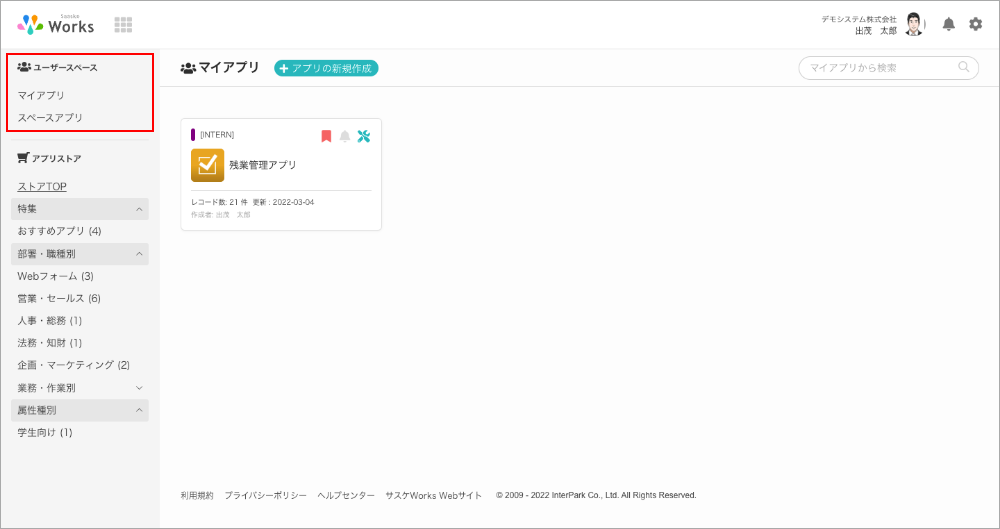Open 利用規約 footer link
1000x529 pixels.
[197, 495]
